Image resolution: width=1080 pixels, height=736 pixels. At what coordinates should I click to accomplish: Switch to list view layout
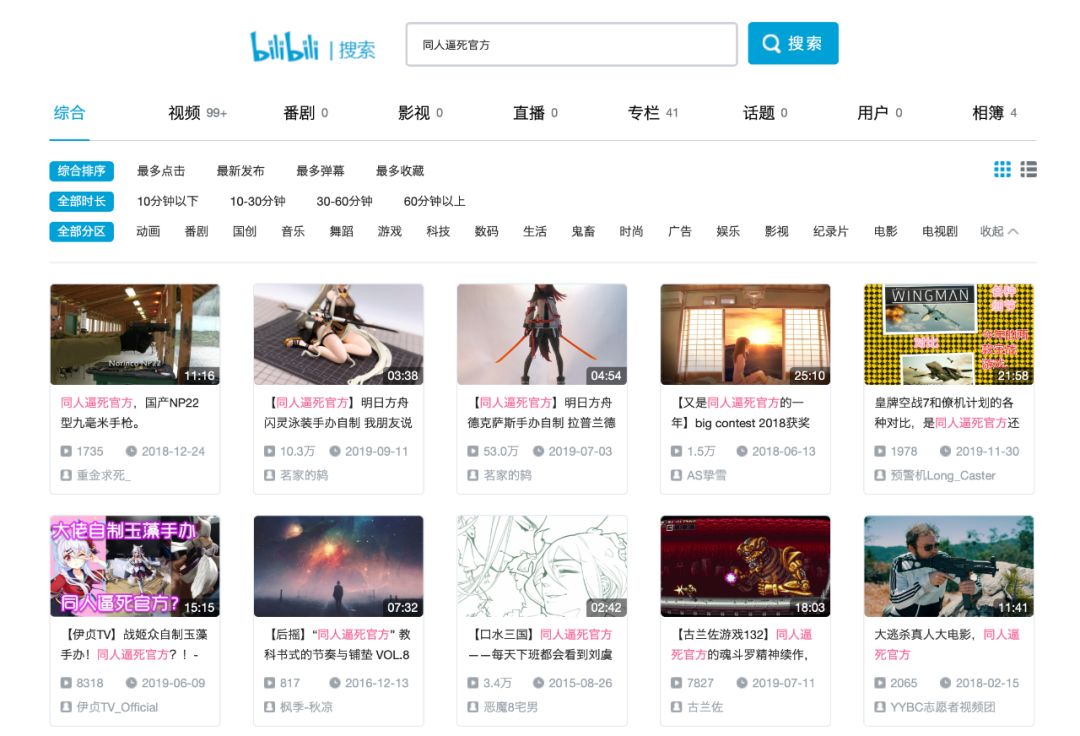click(1028, 170)
